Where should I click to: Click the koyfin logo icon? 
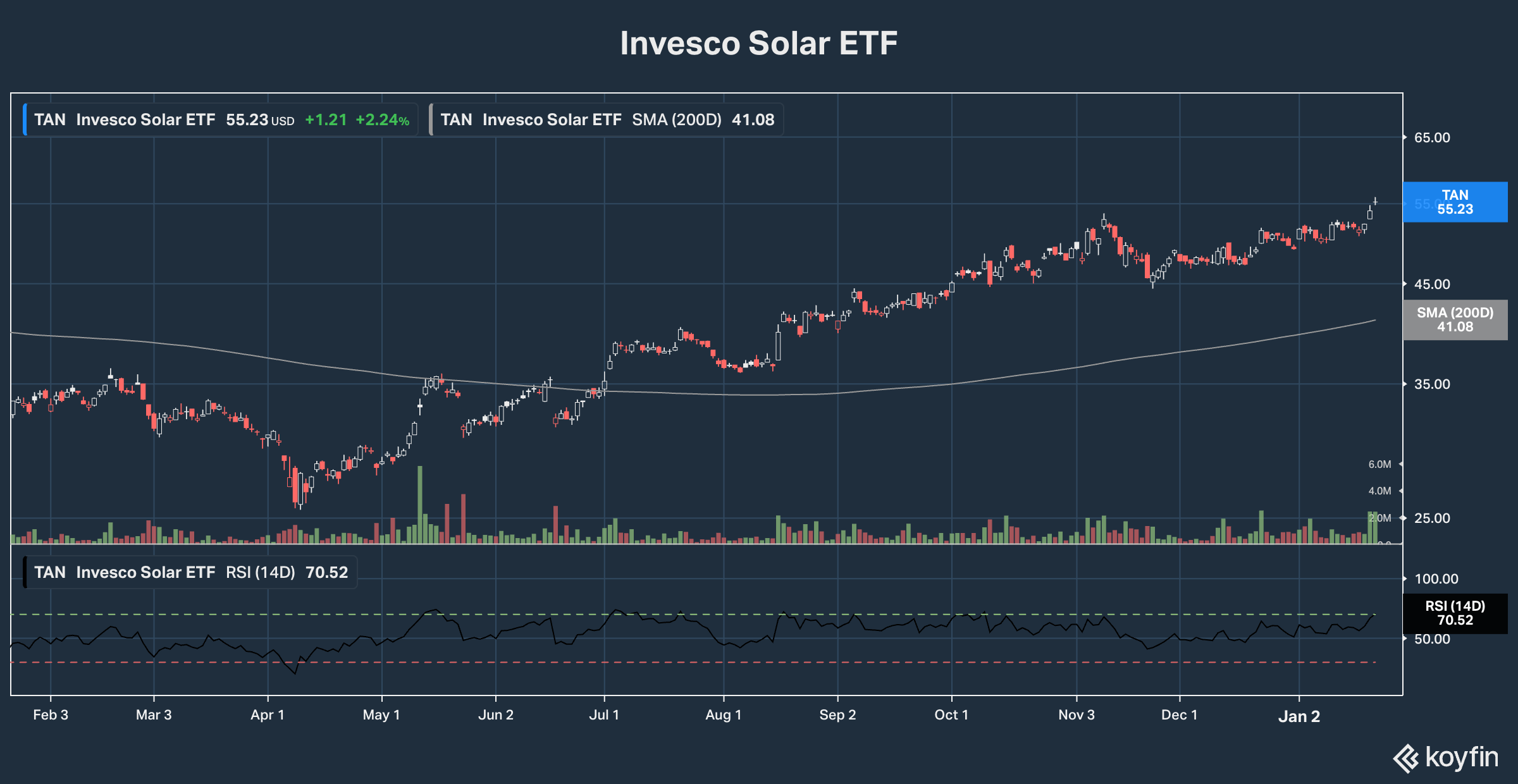point(1406,758)
